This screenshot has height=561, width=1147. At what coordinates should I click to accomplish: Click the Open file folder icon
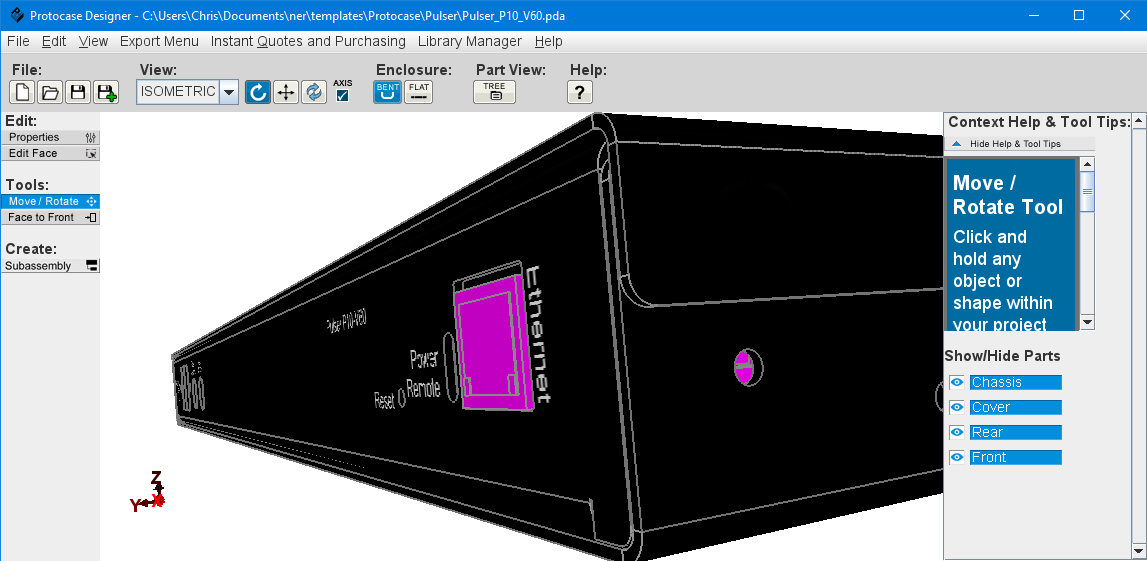(x=50, y=92)
